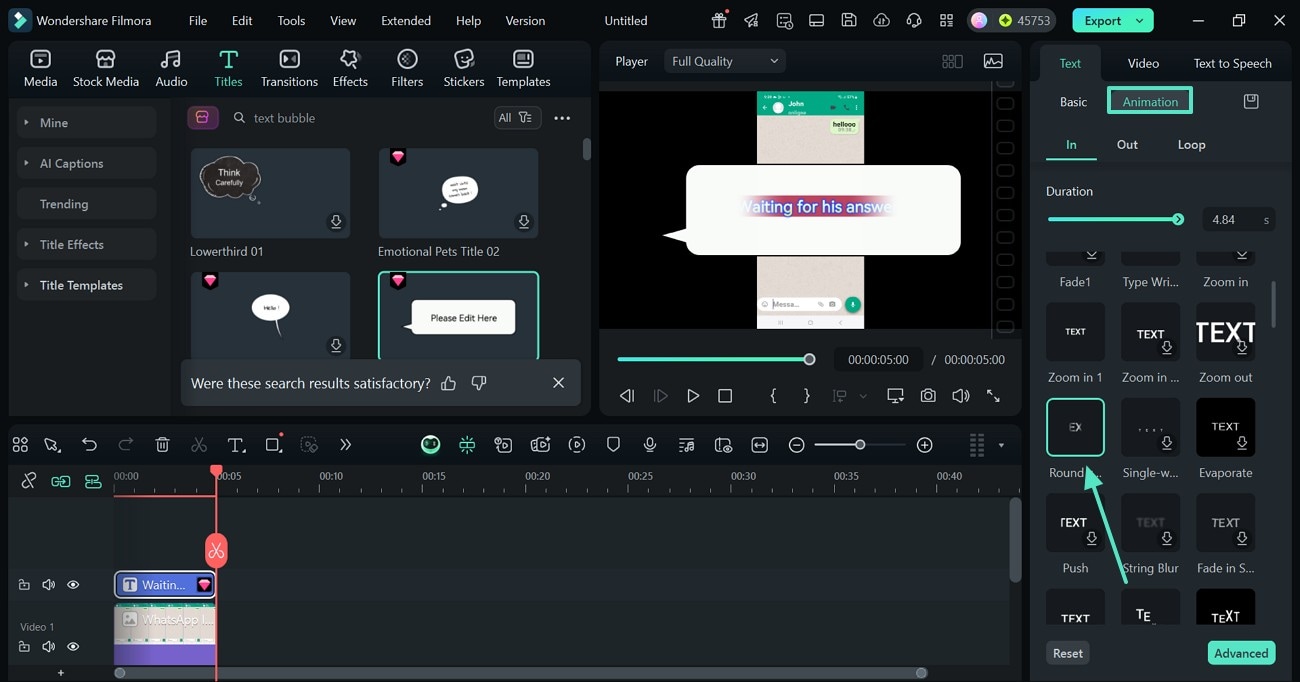Open the Media tab

click(40, 69)
